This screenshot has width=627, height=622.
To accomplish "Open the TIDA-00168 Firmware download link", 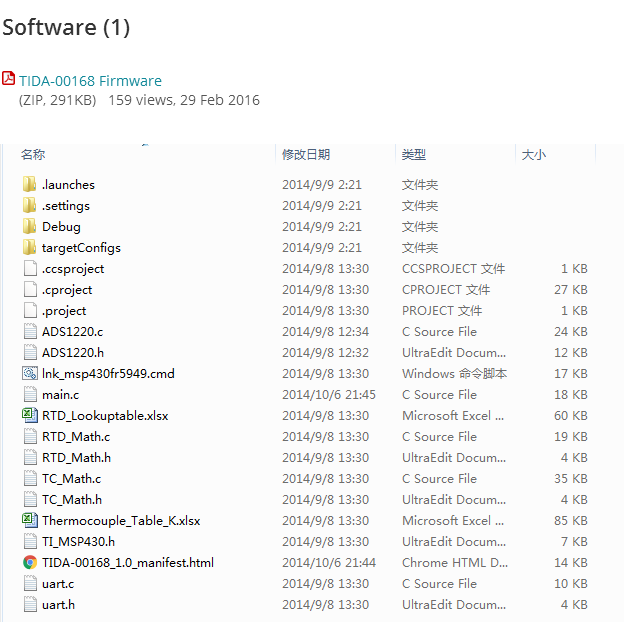I will coord(90,81).
